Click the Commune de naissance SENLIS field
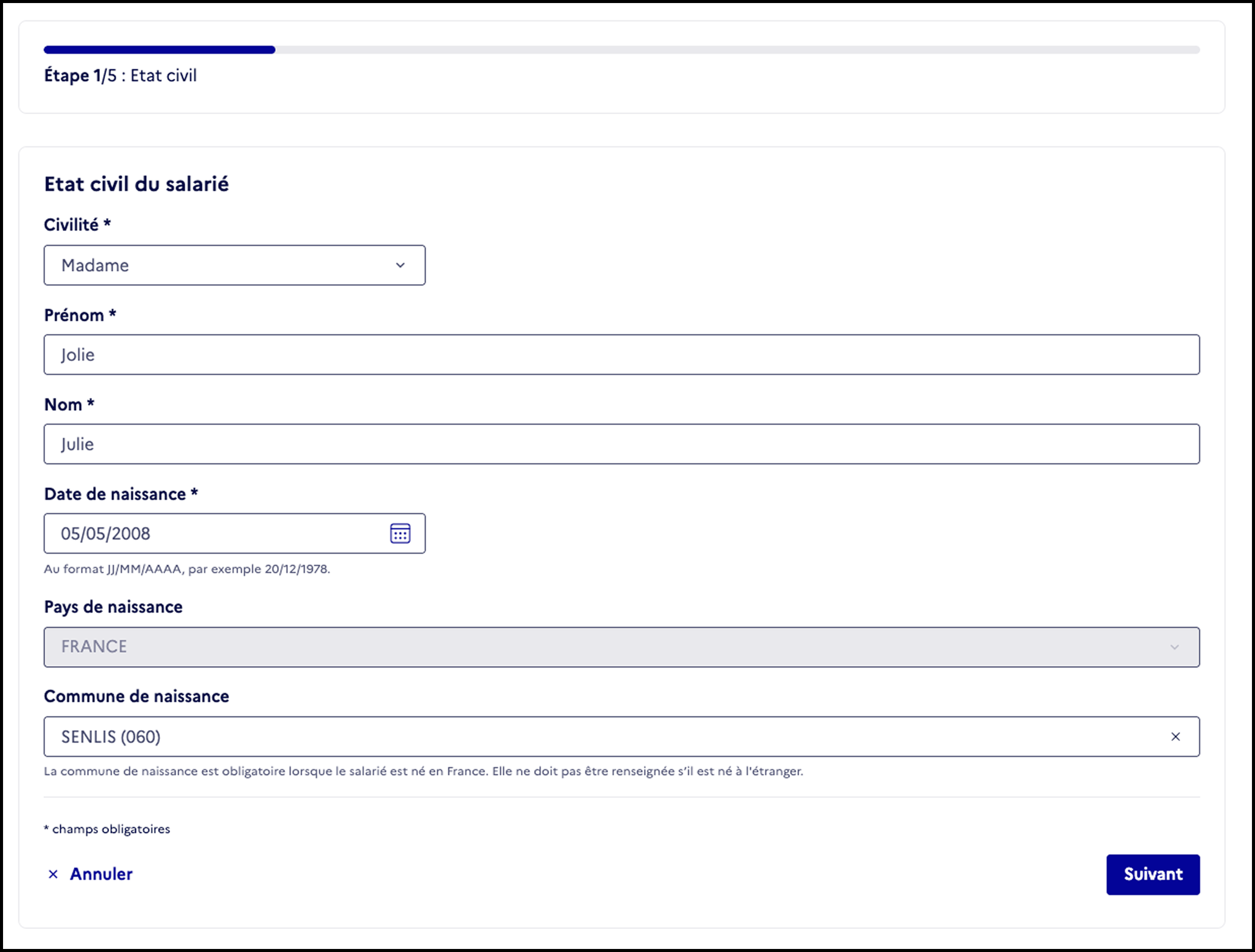This screenshot has width=1255, height=952. (622, 737)
